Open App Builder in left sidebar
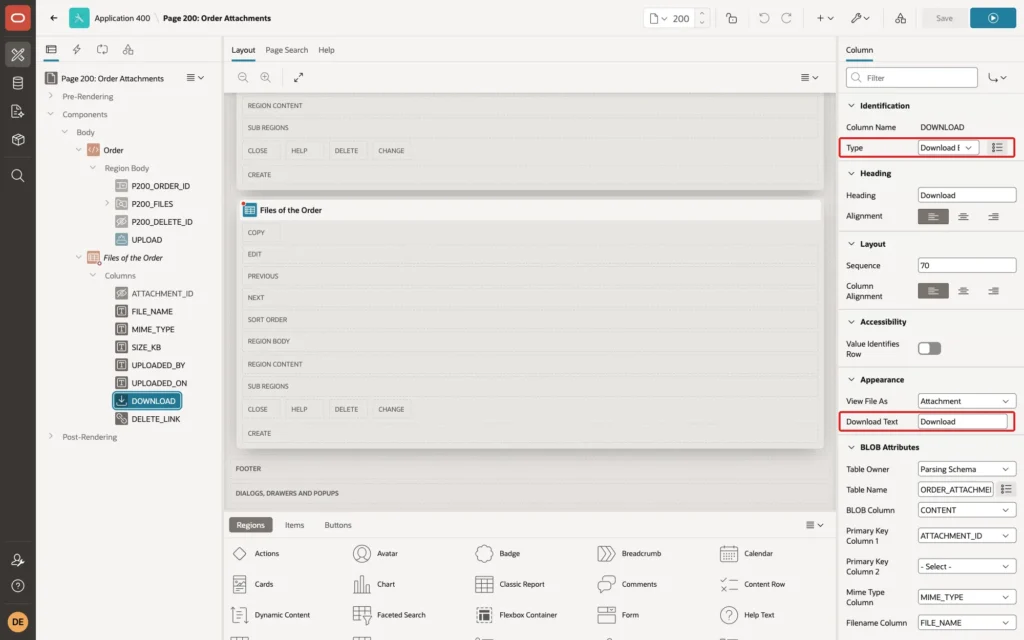 point(18,55)
